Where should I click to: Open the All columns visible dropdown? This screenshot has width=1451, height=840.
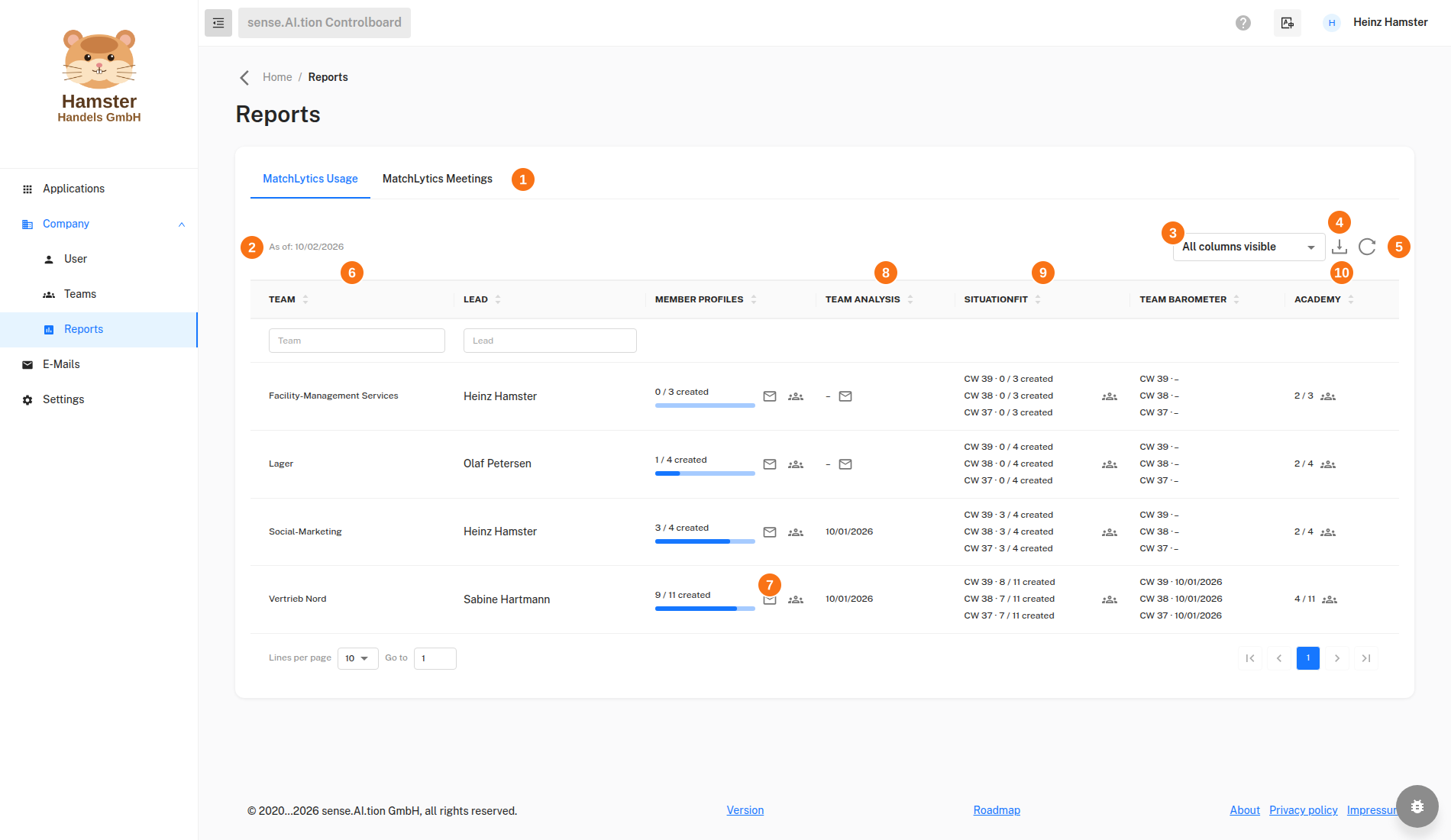(x=1249, y=247)
